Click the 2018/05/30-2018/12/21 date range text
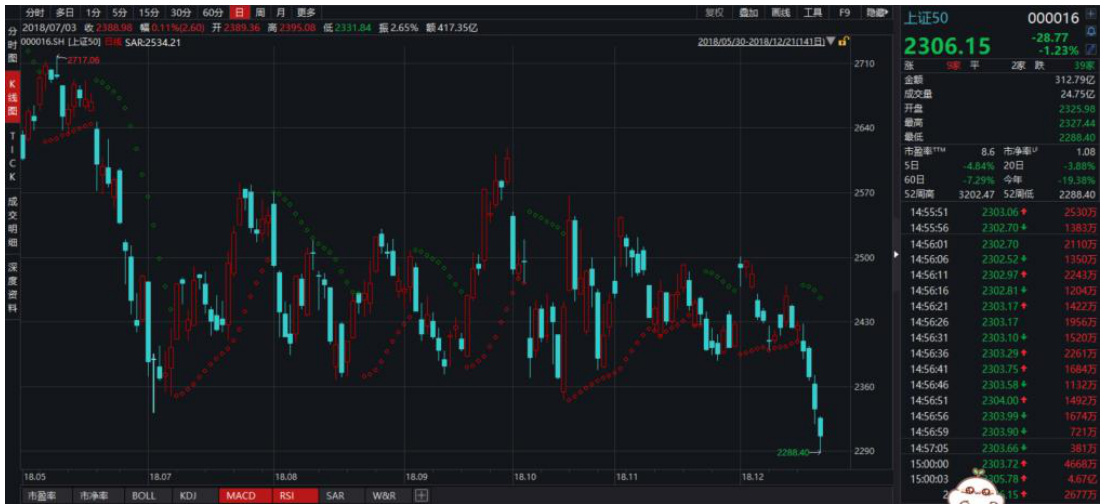The image size is (1104, 504). [760, 42]
